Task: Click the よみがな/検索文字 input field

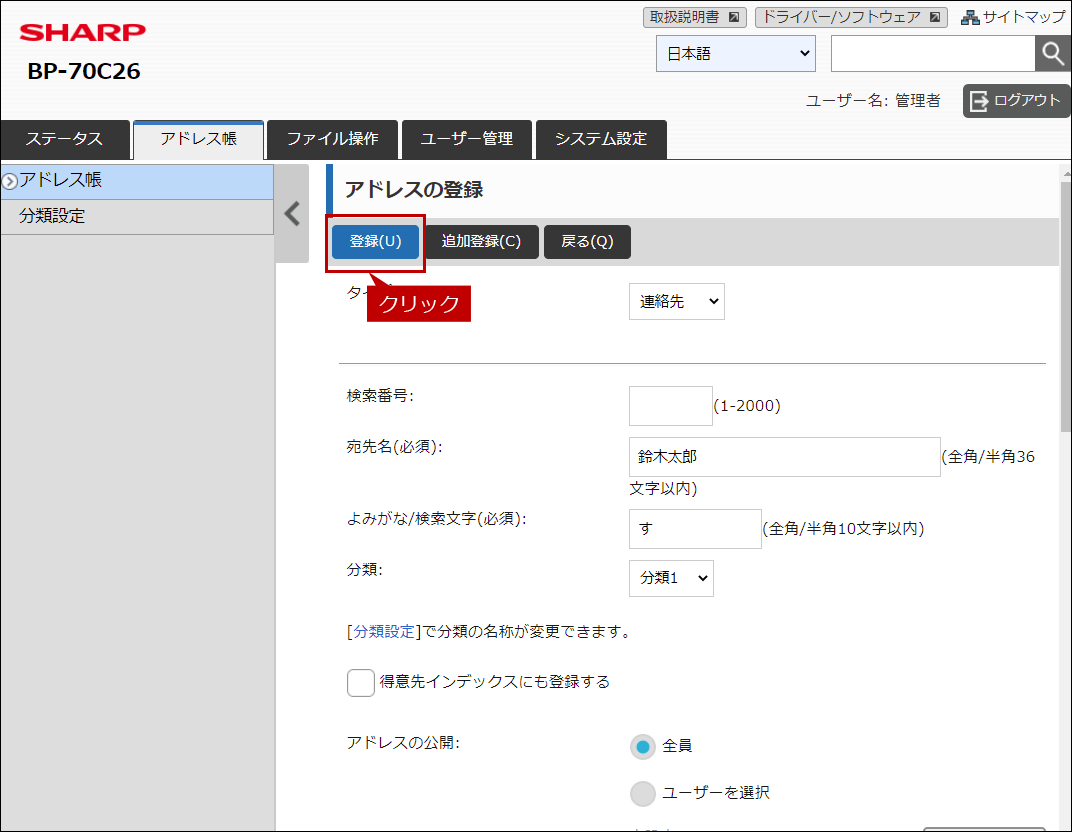Action: click(x=695, y=528)
